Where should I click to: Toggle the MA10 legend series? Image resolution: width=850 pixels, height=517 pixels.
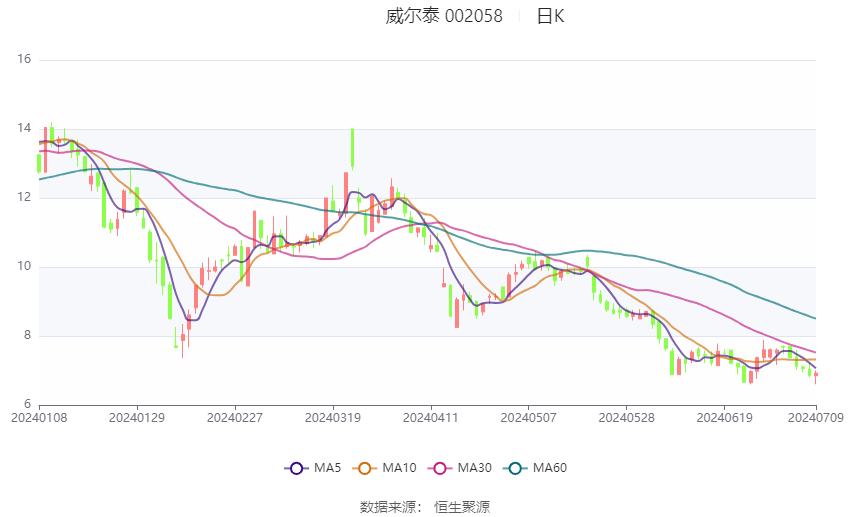click(385, 468)
